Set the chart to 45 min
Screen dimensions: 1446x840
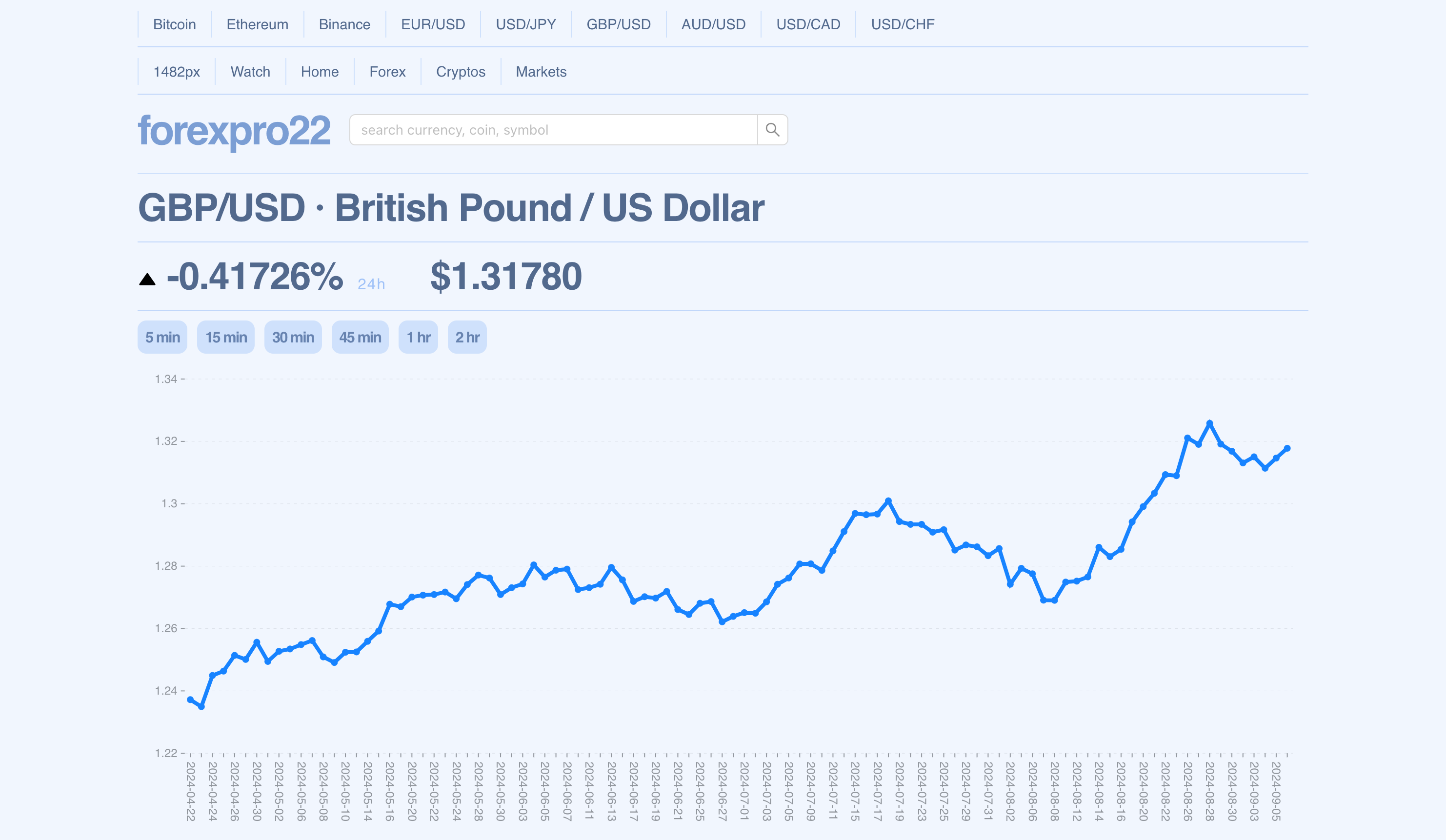360,338
